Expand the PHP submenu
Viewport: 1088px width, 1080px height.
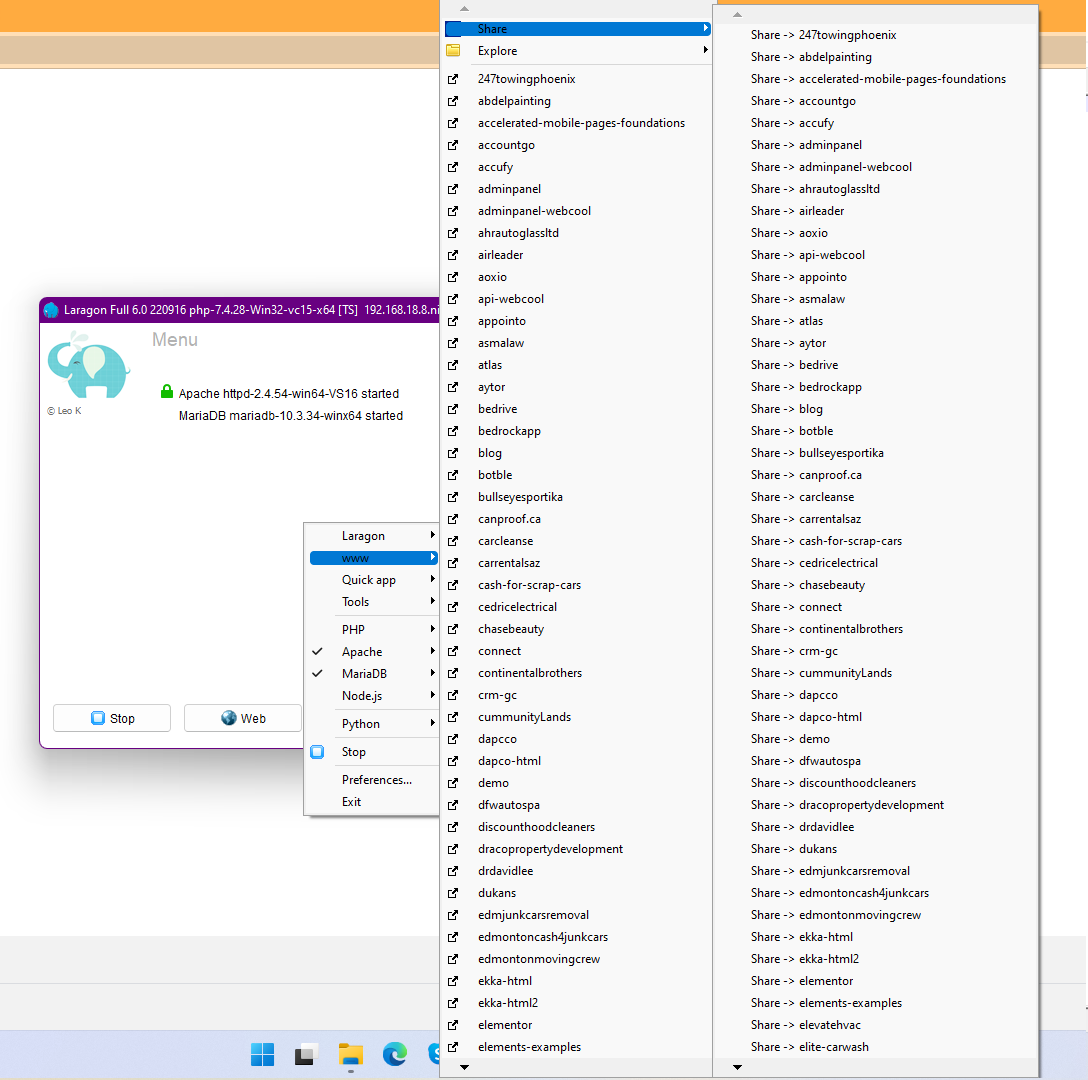tap(353, 629)
